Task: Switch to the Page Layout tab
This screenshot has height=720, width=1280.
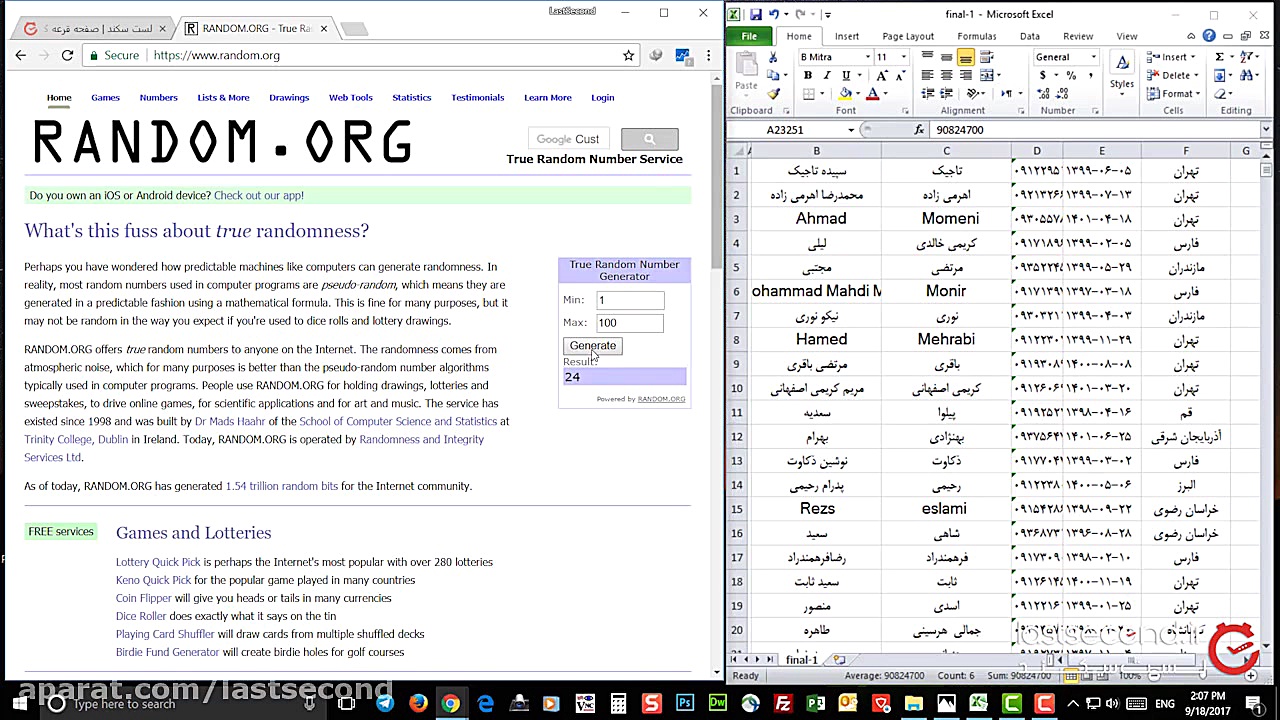Action: coord(908,36)
